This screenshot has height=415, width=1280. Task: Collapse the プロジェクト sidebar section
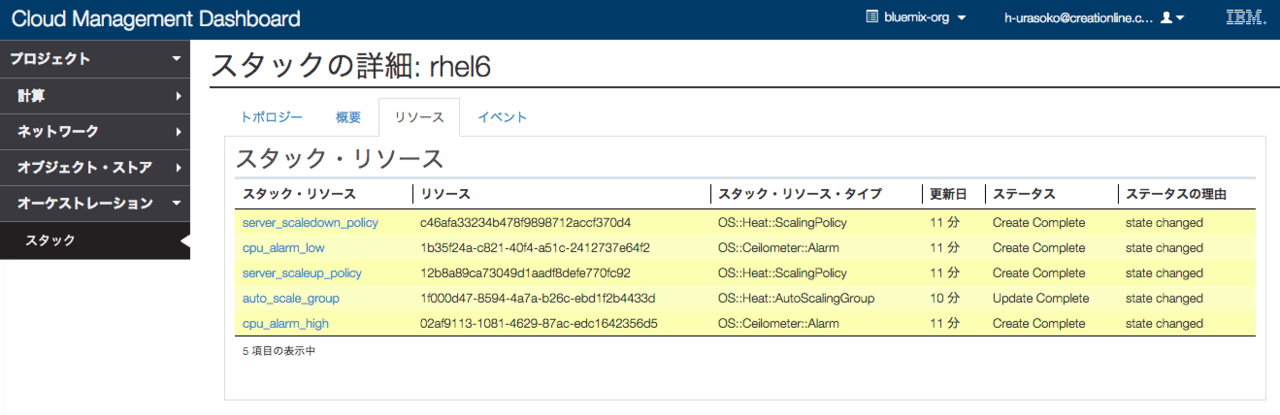(95, 59)
